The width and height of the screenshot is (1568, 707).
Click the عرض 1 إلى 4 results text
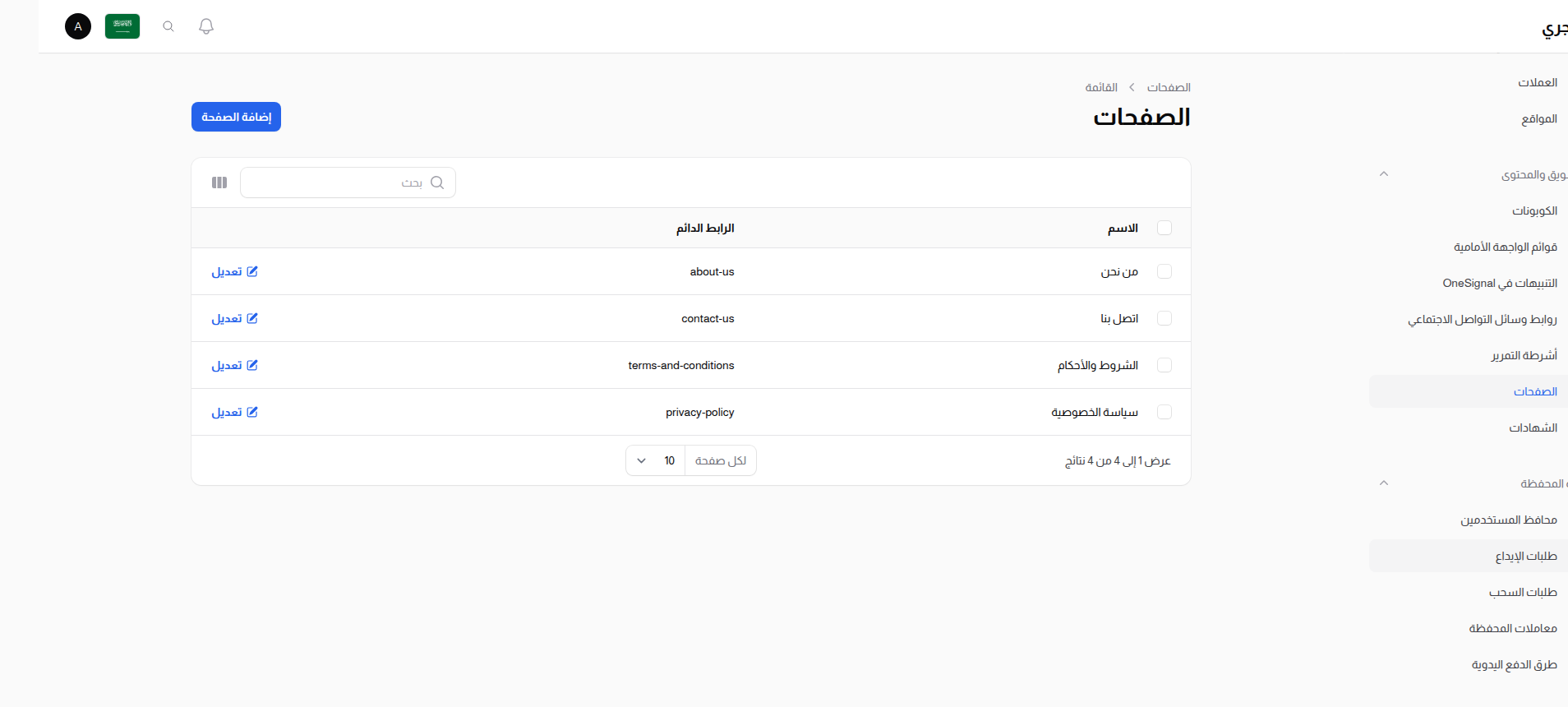coord(1118,460)
